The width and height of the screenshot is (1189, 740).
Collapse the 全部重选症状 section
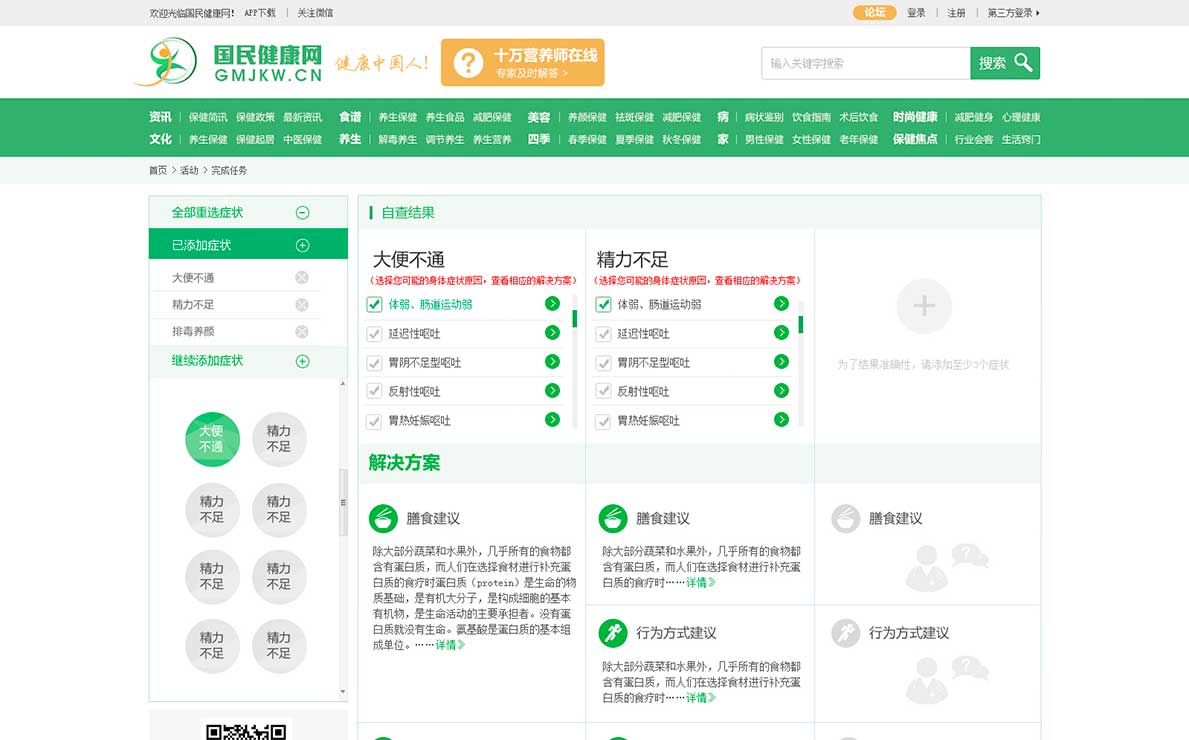point(302,213)
